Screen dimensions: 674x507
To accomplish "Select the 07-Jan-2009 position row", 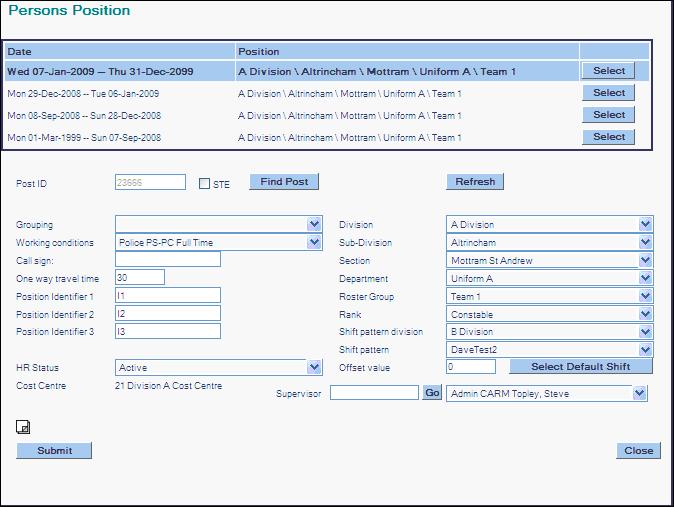I will click(x=608, y=71).
